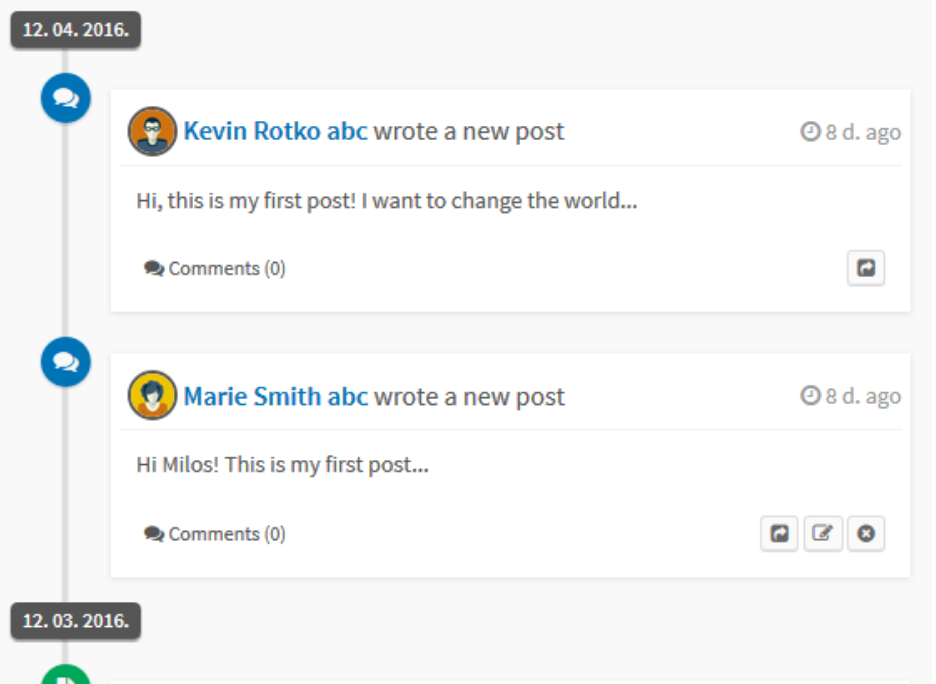This screenshot has width=936, height=684.
Task: Click the clock icon on Kevin's post
Action: pyautogui.click(x=810, y=132)
